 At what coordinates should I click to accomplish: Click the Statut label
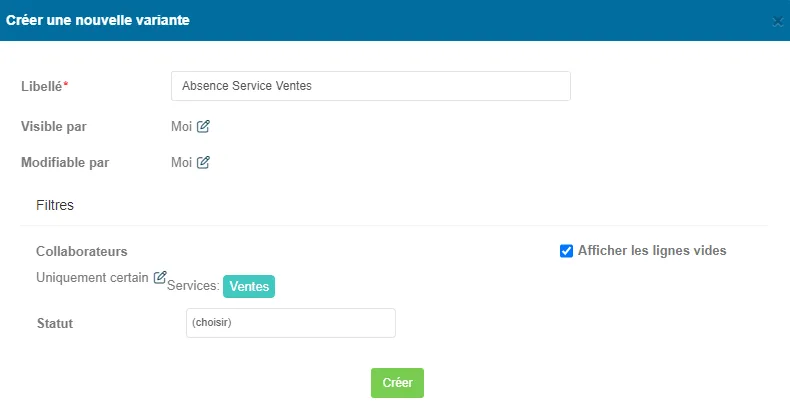click(55, 323)
